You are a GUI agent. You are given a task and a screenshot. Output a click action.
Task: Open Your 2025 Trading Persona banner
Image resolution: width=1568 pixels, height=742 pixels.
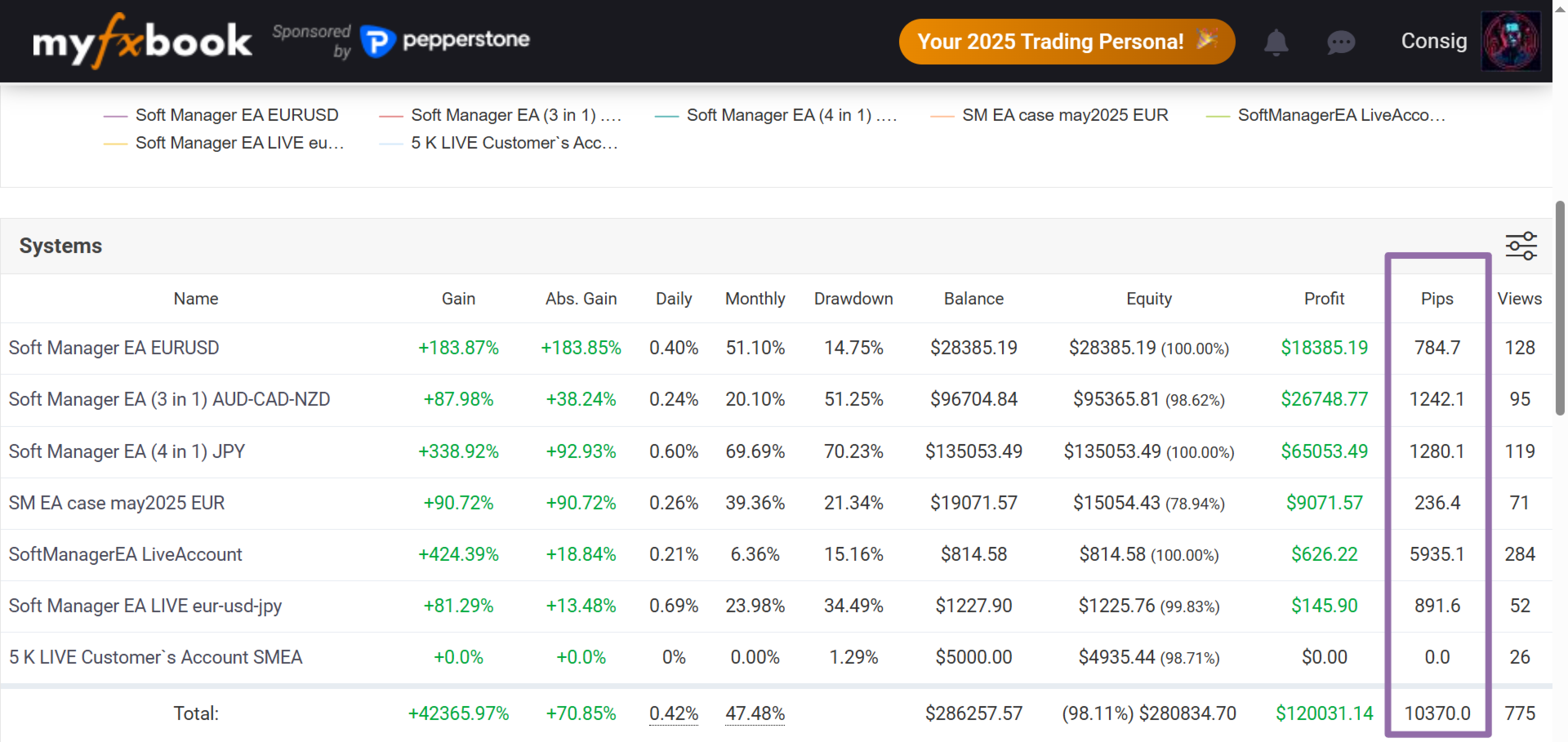(x=1066, y=42)
